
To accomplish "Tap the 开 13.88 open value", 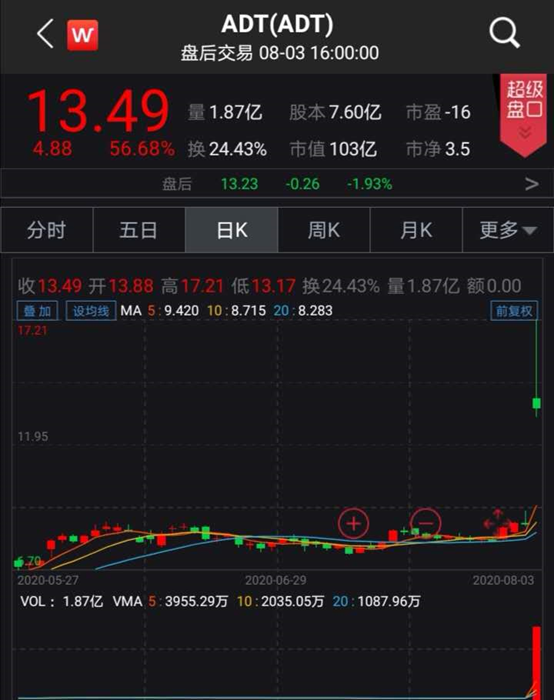I will 121,286.
